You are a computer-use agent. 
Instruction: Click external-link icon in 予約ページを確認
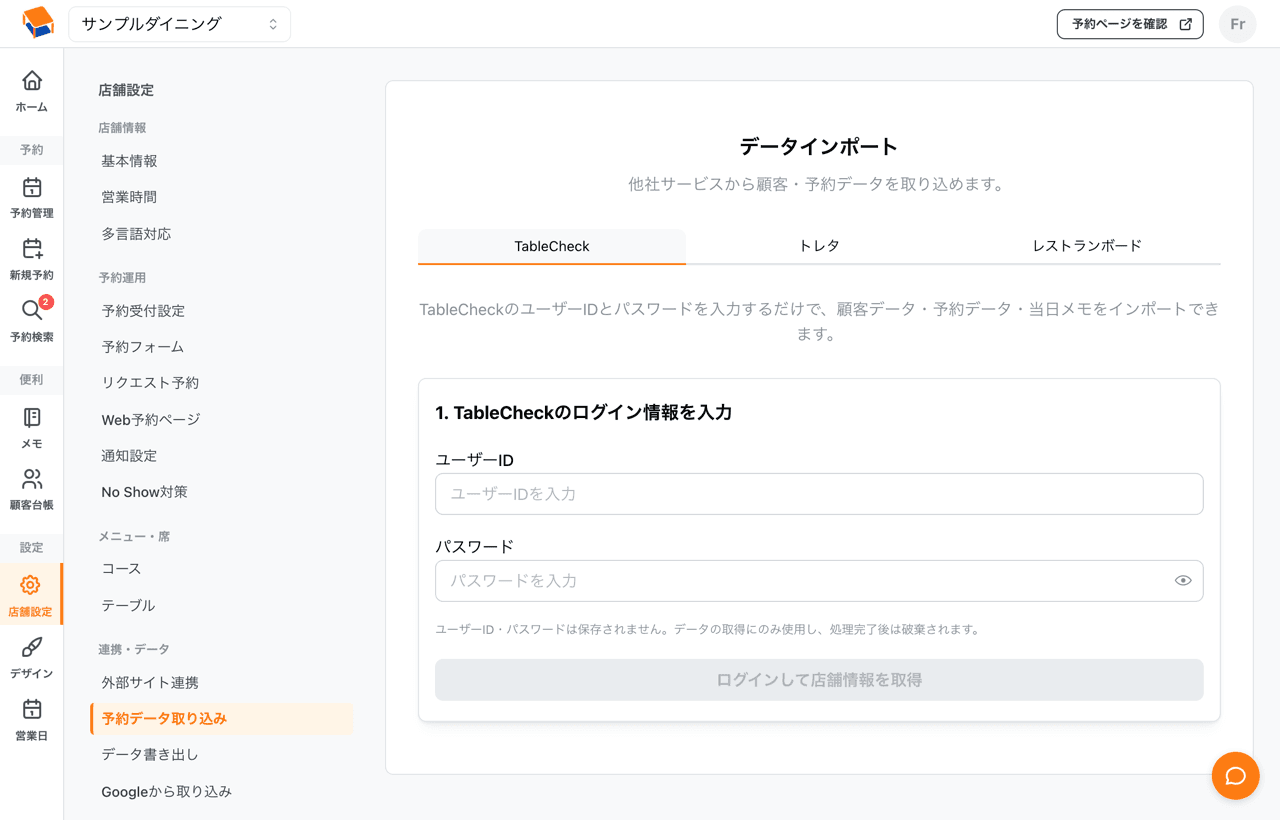(x=1185, y=24)
